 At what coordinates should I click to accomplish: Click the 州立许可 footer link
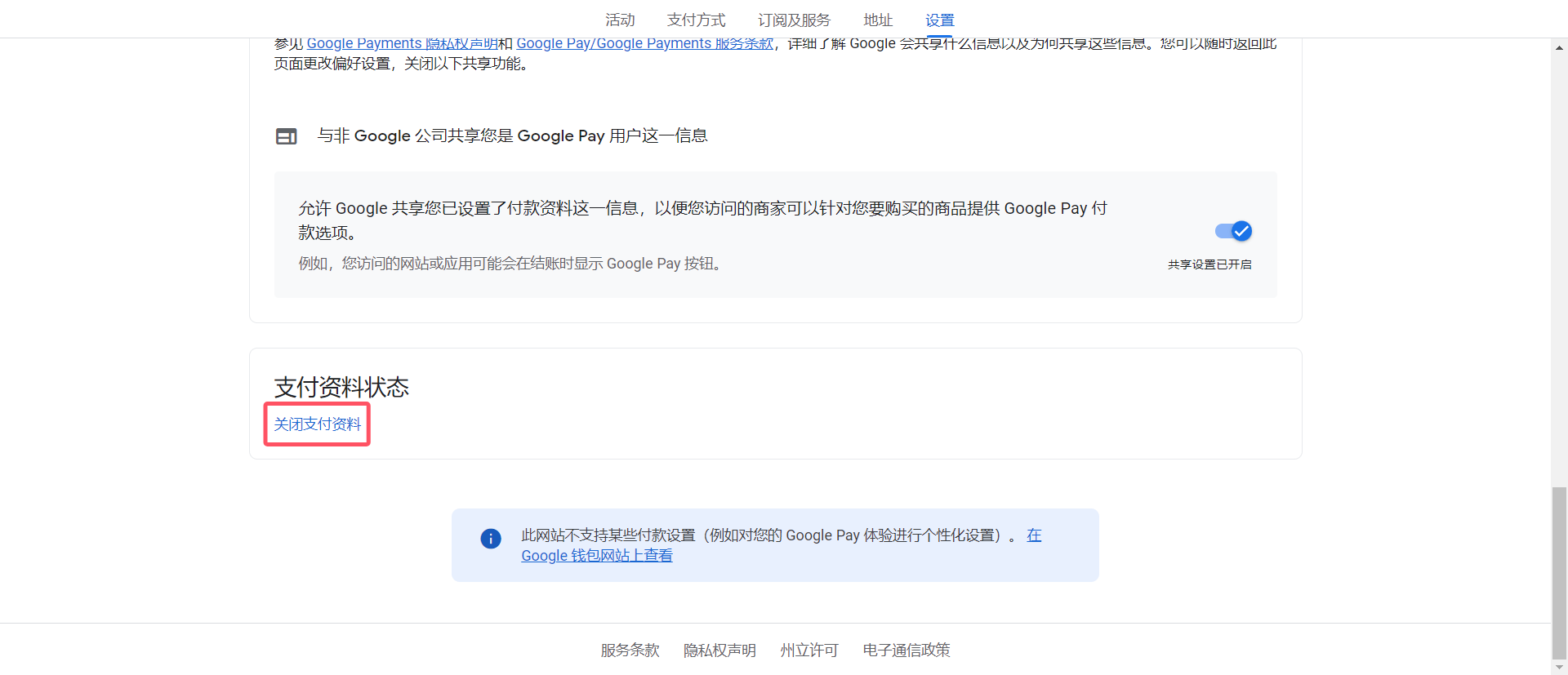click(808, 651)
